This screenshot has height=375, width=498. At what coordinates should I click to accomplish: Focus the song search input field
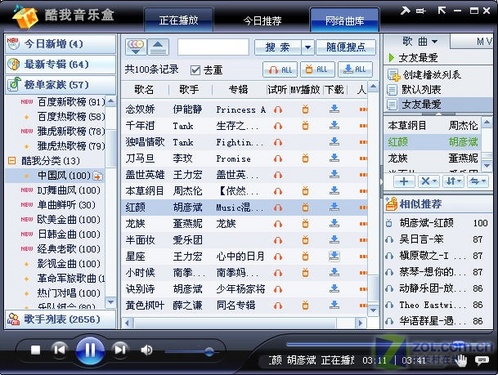point(213,47)
